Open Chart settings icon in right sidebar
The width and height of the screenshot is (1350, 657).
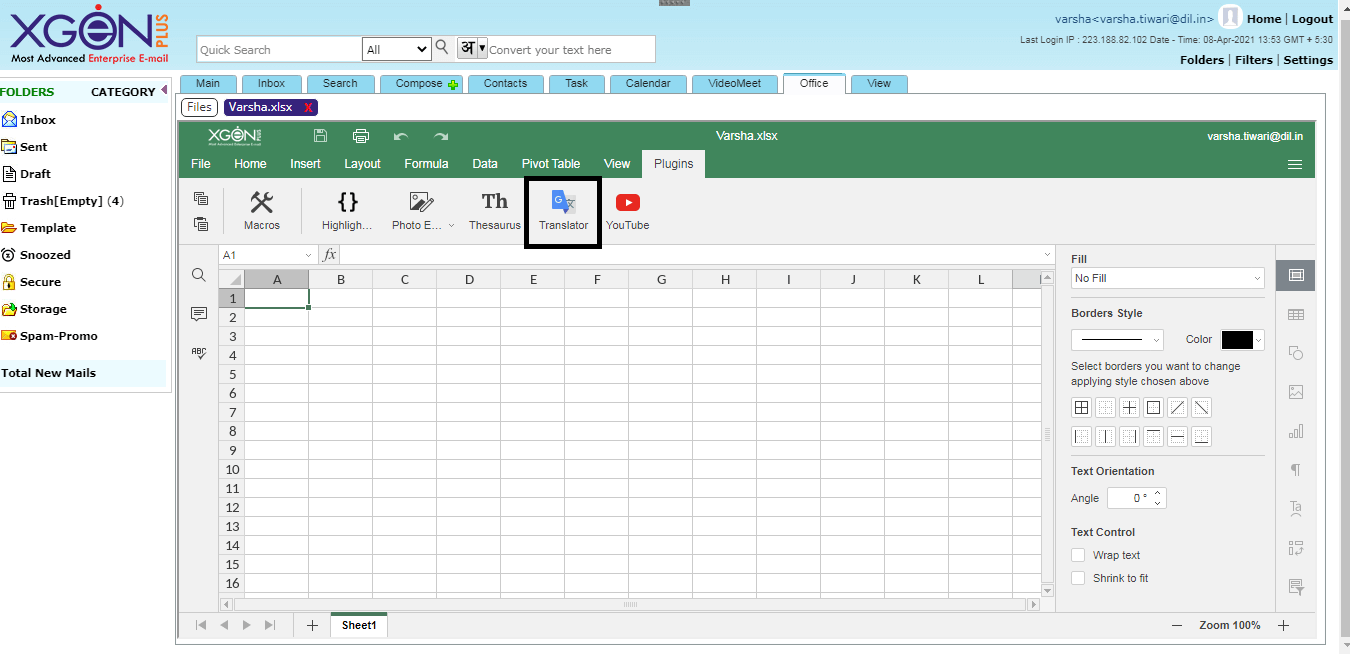1296,431
